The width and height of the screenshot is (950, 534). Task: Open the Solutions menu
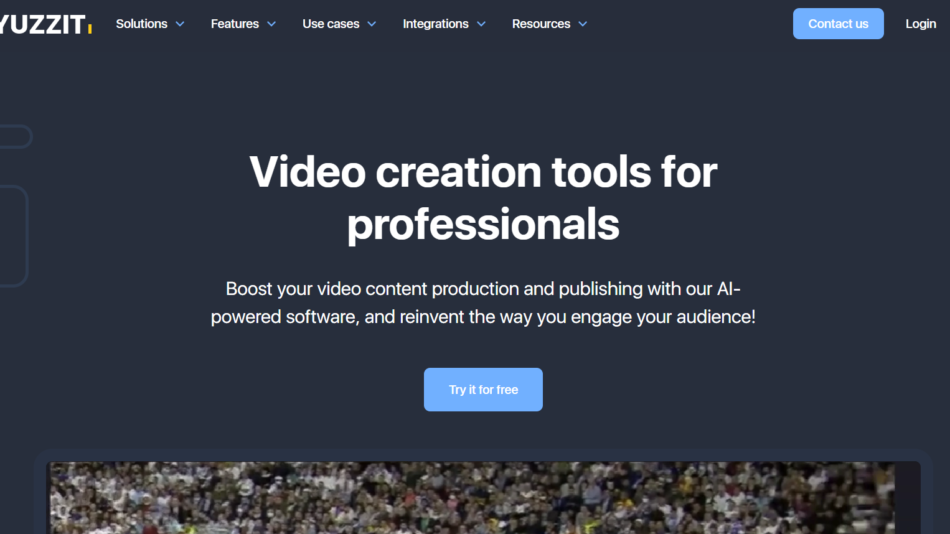tap(141, 24)
